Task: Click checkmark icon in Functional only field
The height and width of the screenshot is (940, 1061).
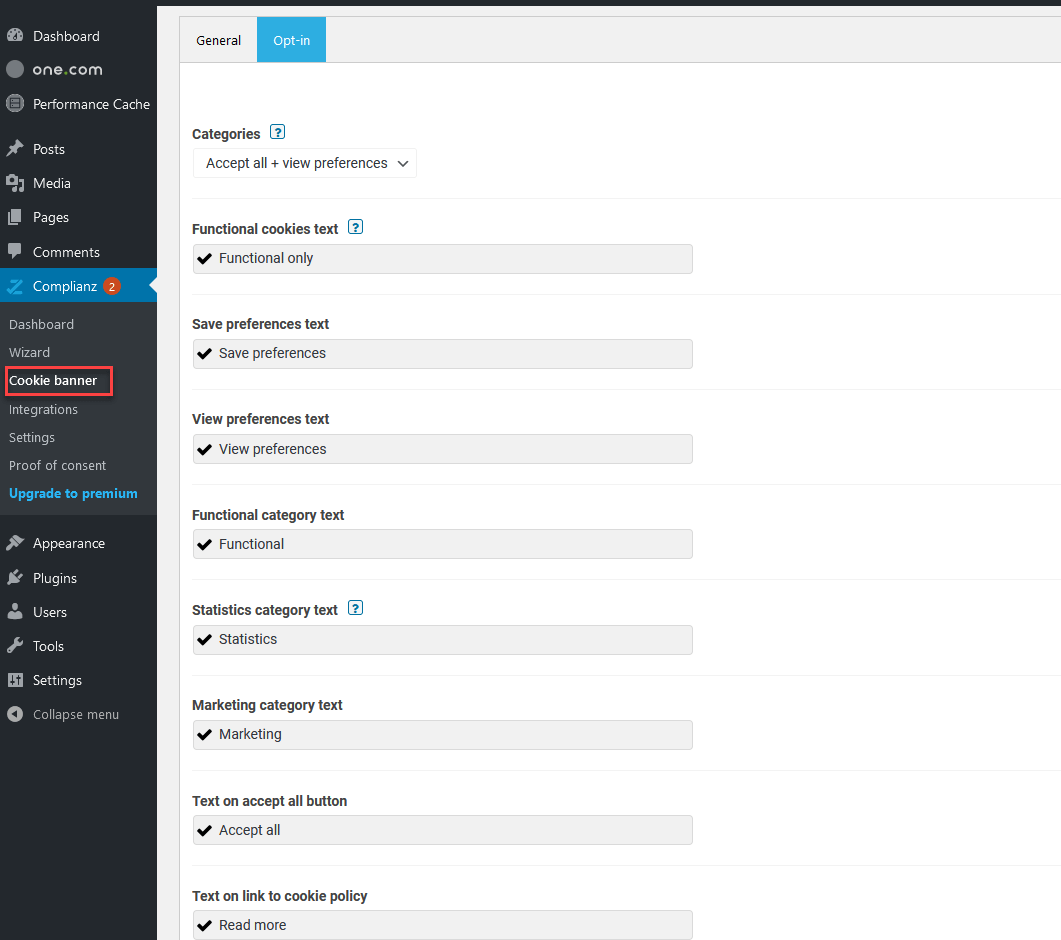Action: (x=204, y=259)
